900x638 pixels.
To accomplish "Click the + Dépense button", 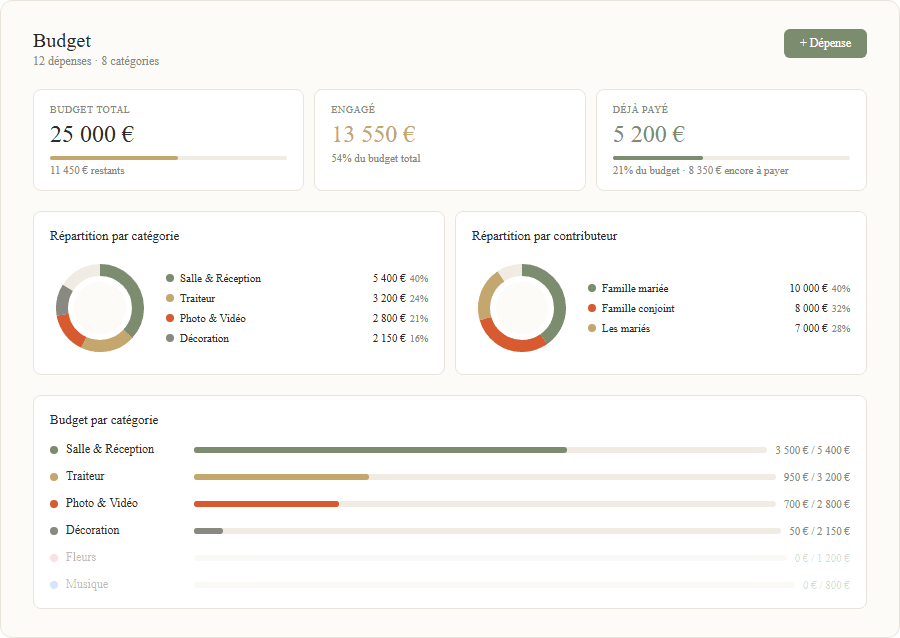I will 825,43.
